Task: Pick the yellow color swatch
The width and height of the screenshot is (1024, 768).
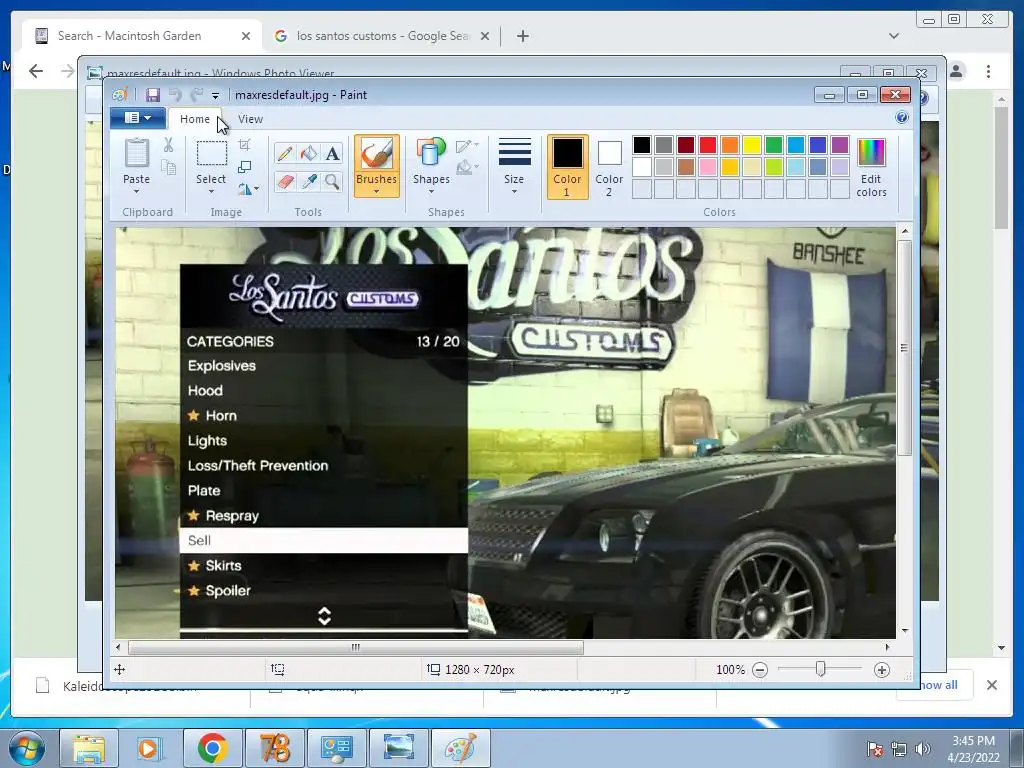Action: coord(752,144)
